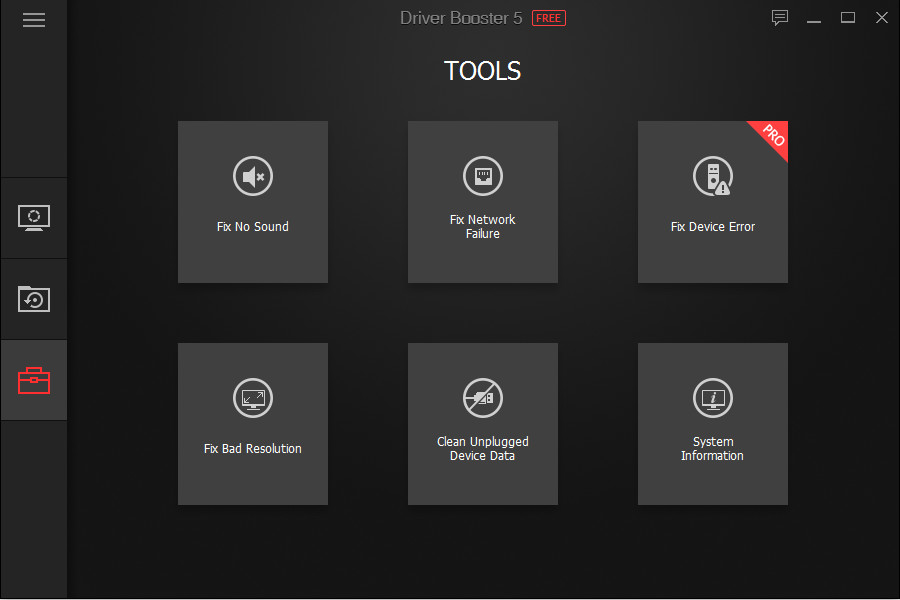Select the Toolkit icon in the left sidebar

tap(34, 380)
